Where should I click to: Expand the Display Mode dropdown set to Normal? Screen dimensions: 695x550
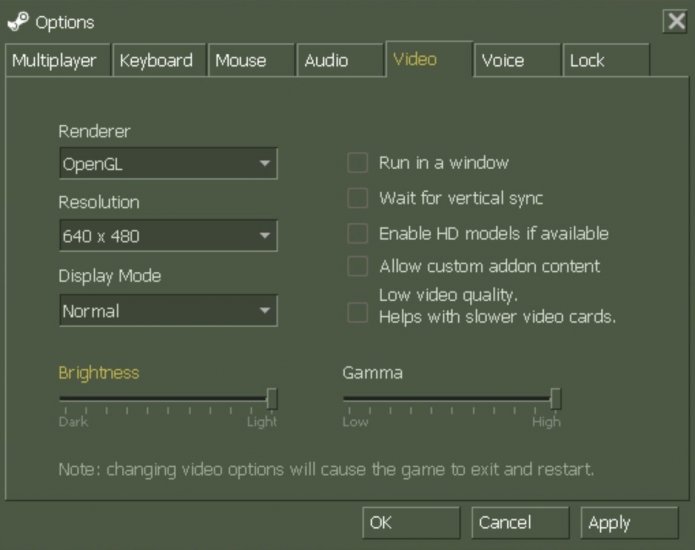167,311
